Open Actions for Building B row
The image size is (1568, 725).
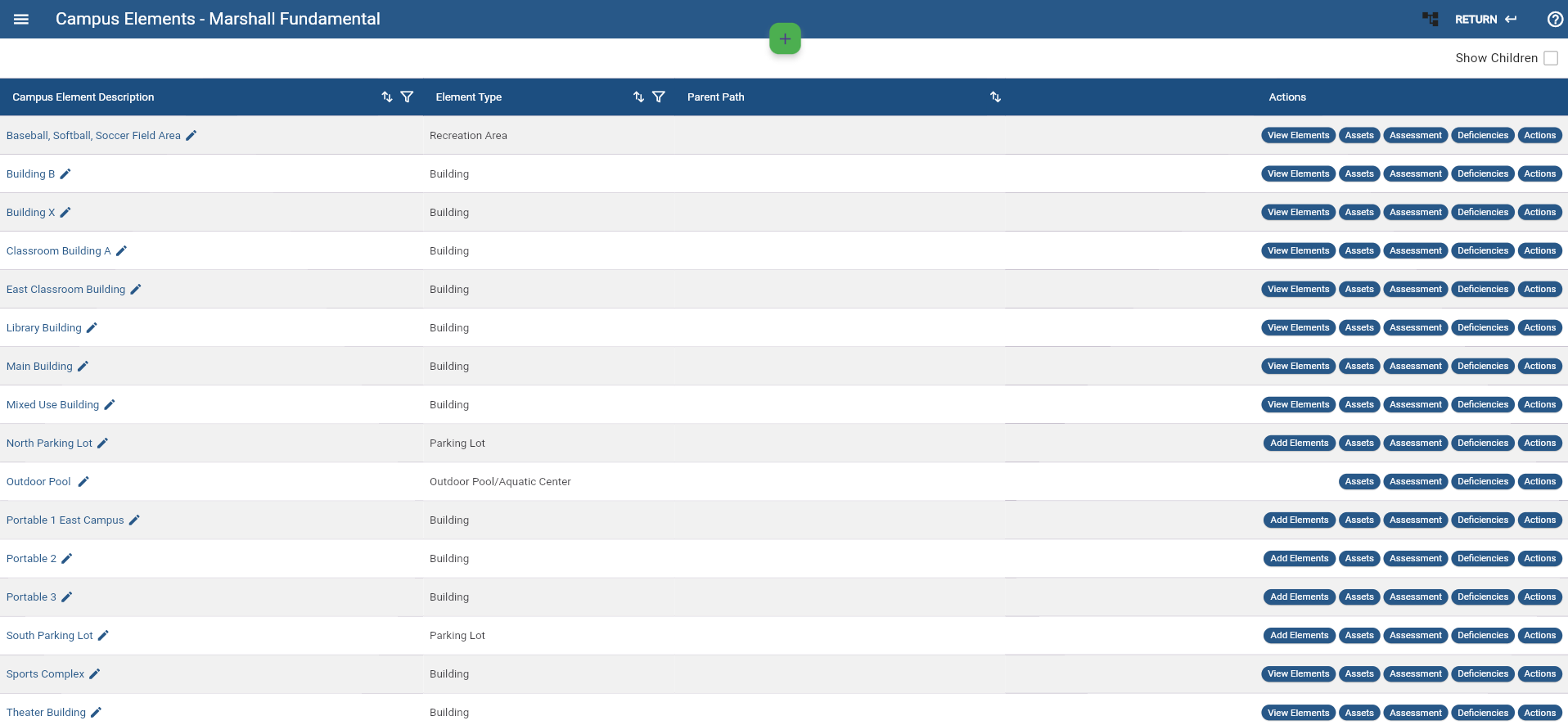click(x=1539, y=173)
